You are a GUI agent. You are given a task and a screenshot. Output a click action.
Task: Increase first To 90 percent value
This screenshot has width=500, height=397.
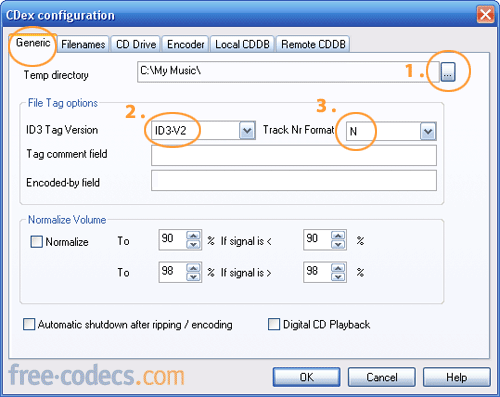[x=193, y=235]
